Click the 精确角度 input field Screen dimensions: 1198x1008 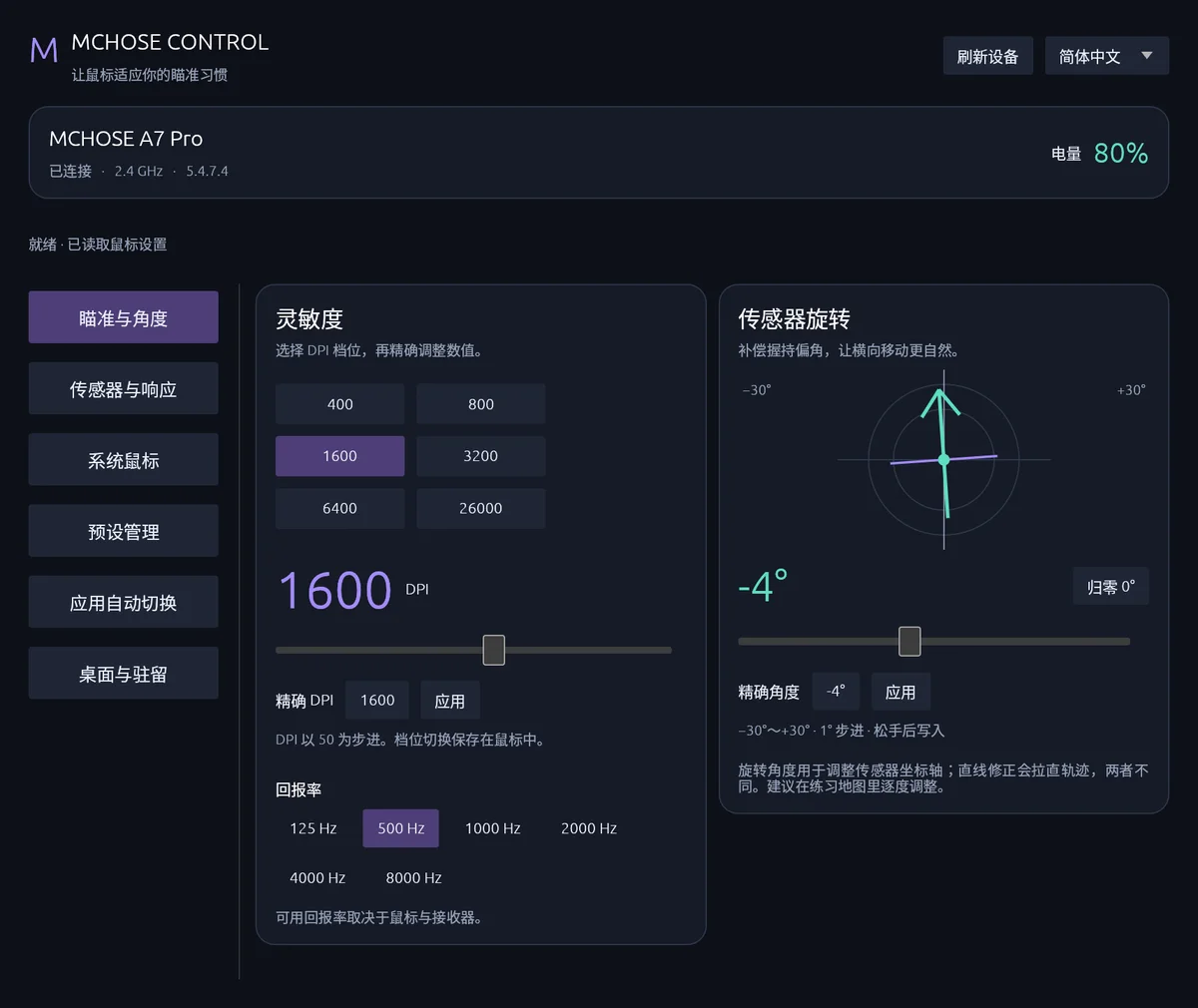[x=836, y=692]
